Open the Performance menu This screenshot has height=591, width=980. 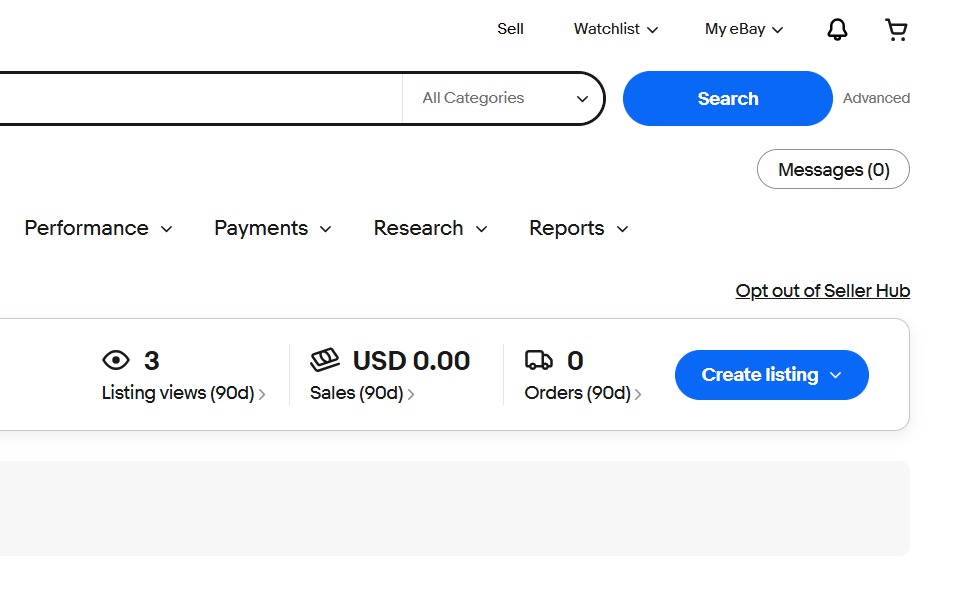coord(98,228)
